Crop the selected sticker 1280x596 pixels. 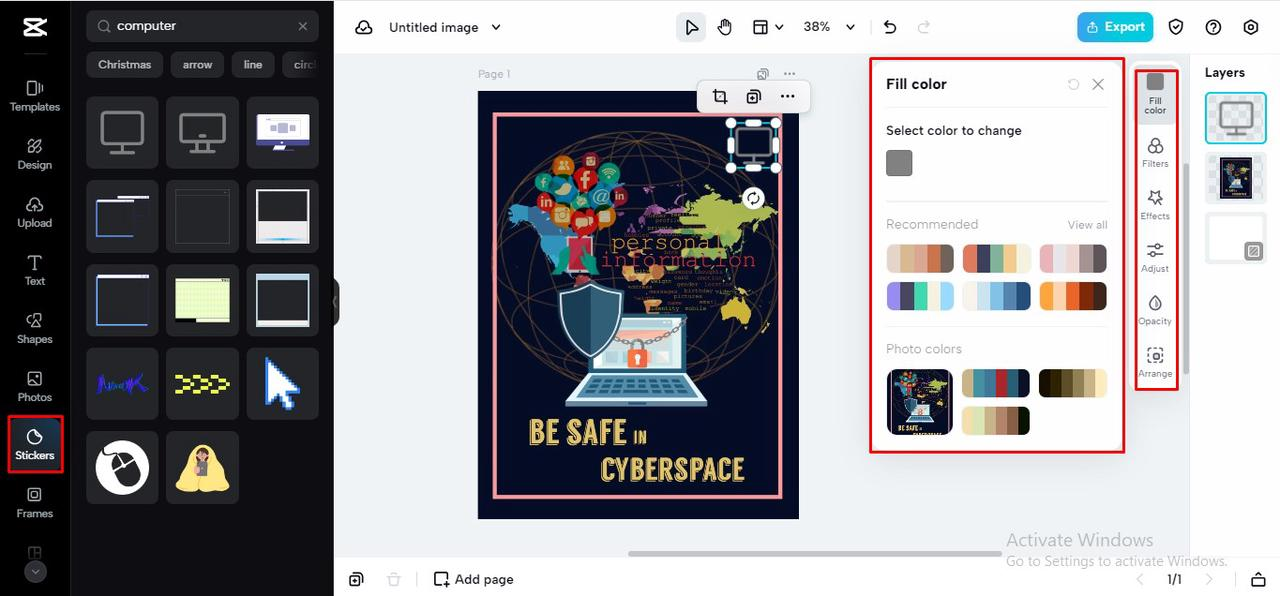(x=720, y=96)
